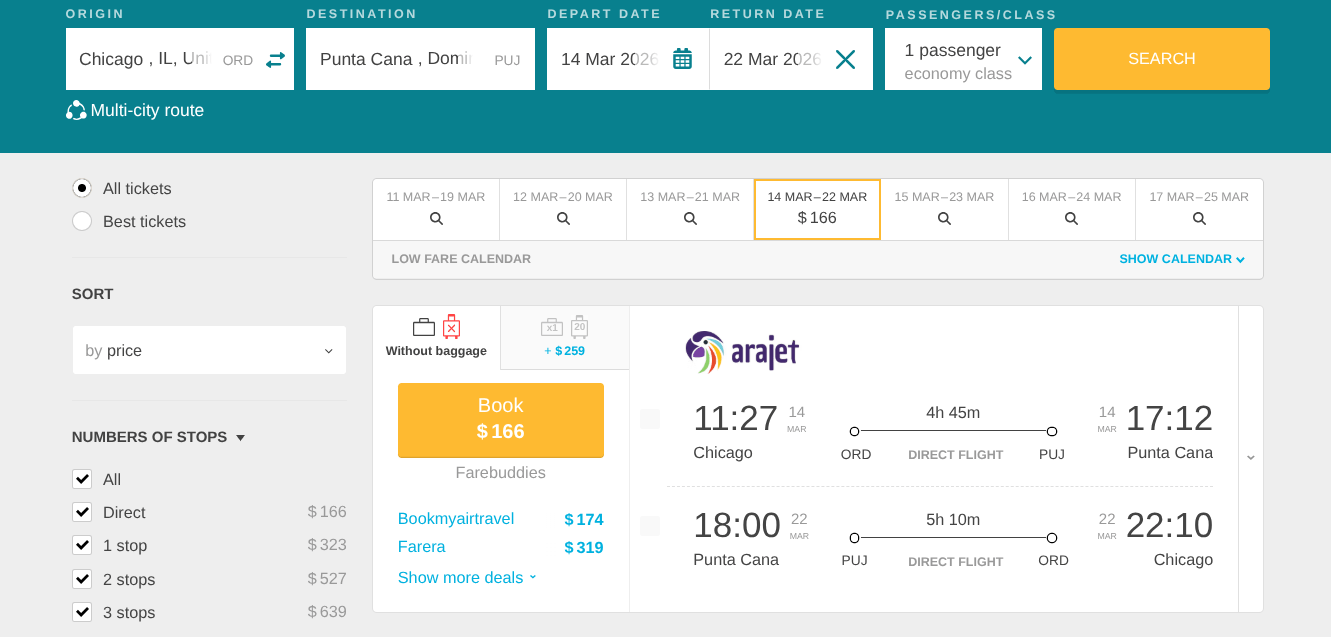Open the sort by price dropdown

tap(209, 351)
